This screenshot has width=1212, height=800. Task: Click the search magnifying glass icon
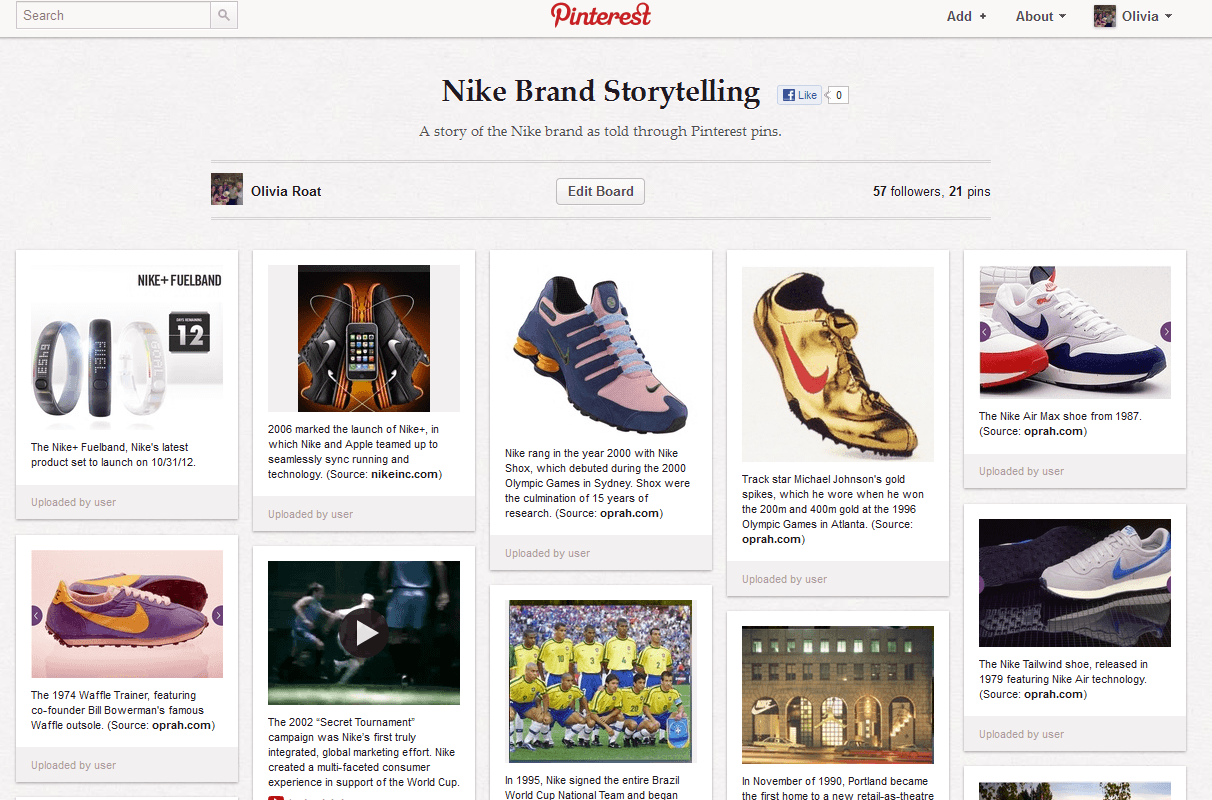point(224,15)
